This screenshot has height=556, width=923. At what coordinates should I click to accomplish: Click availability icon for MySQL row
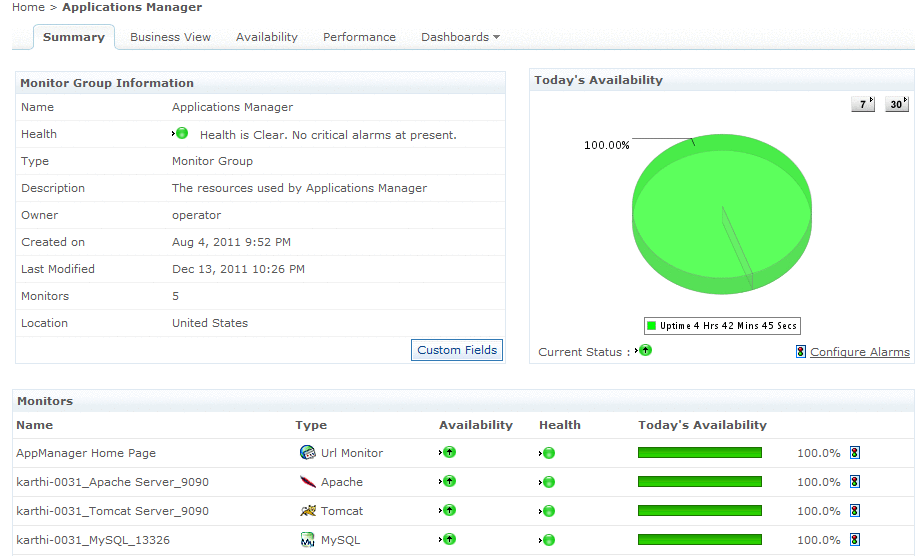point(449,538)
